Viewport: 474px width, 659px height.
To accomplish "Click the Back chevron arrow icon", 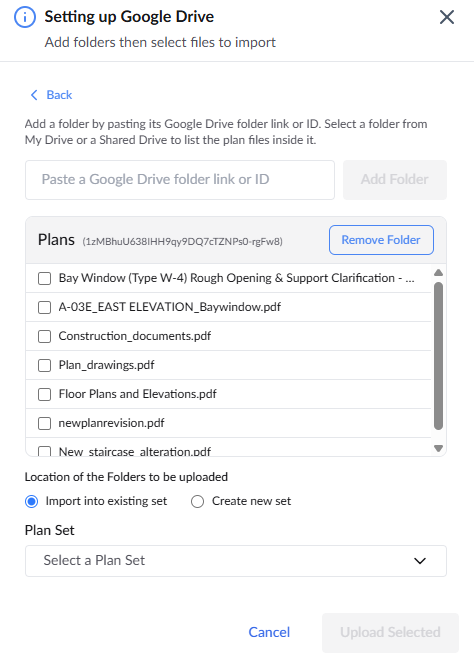I will (34, 95).
